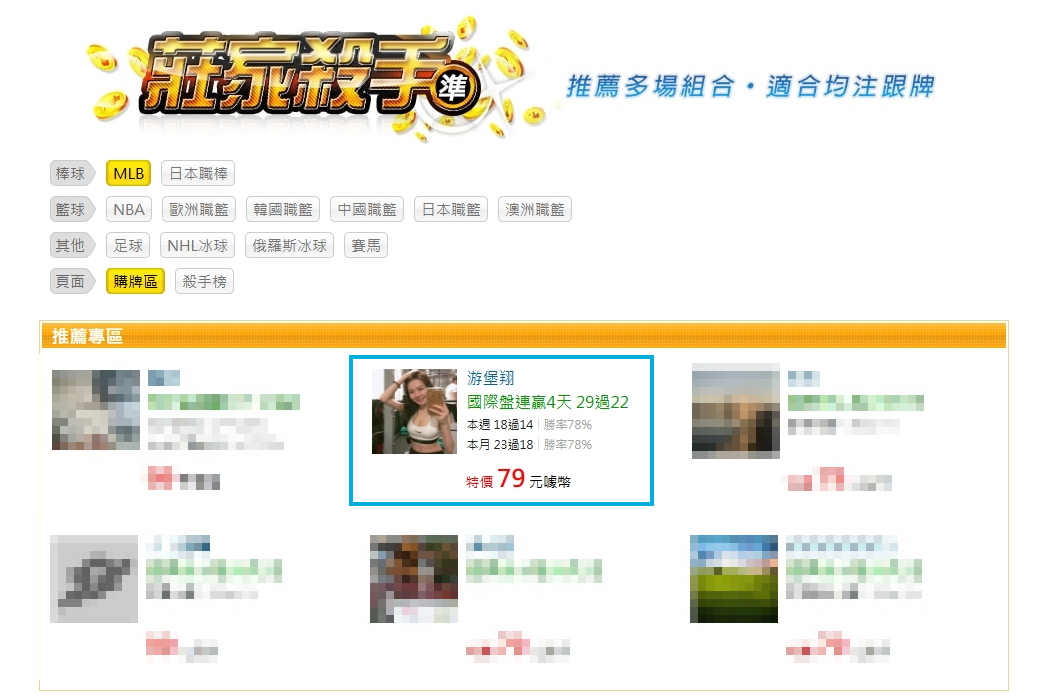1056x698 pixels.
Task: Open the 賽馬 section
Action: coord(366,245)
